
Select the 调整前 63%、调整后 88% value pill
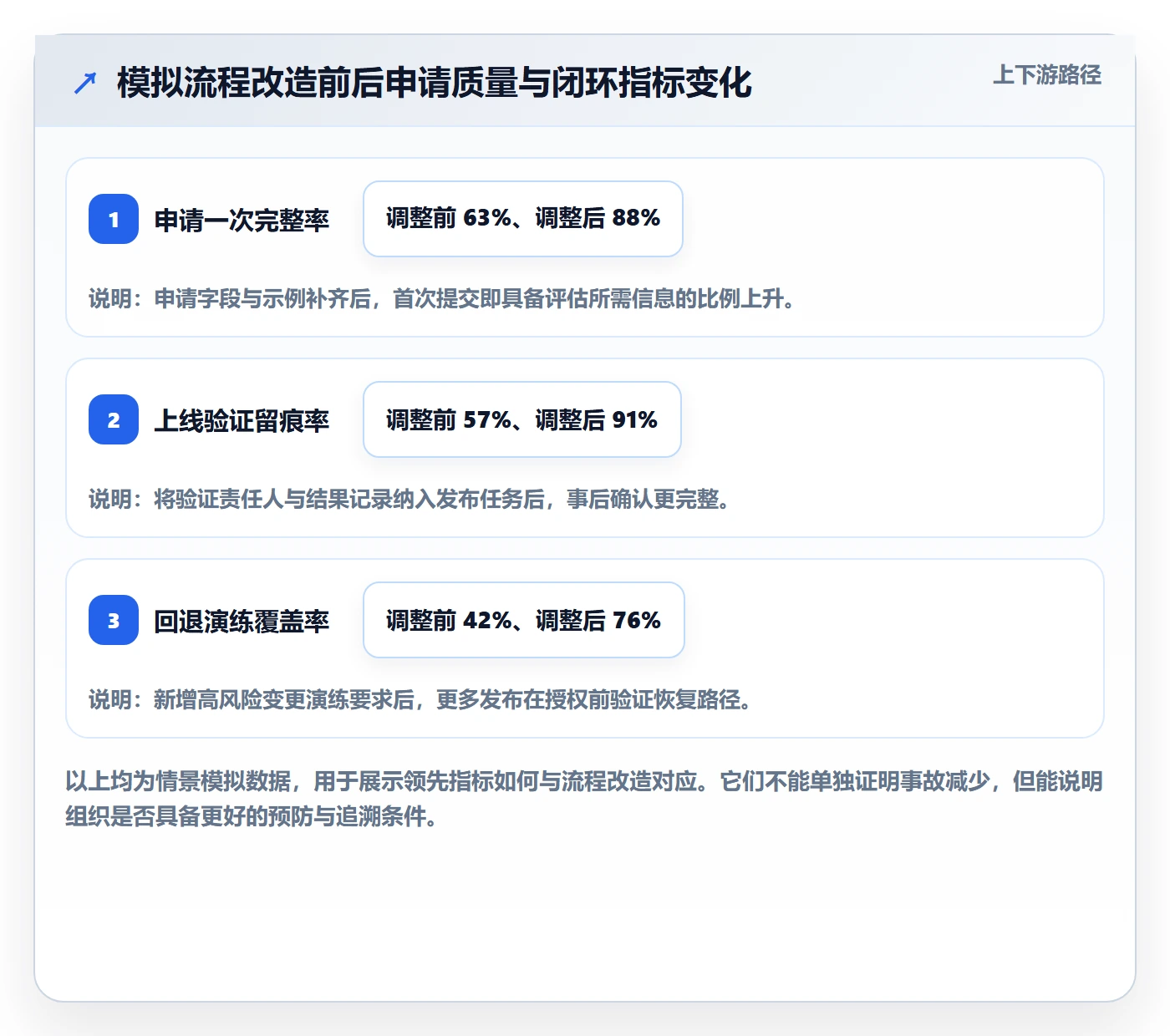coord(523,219)
